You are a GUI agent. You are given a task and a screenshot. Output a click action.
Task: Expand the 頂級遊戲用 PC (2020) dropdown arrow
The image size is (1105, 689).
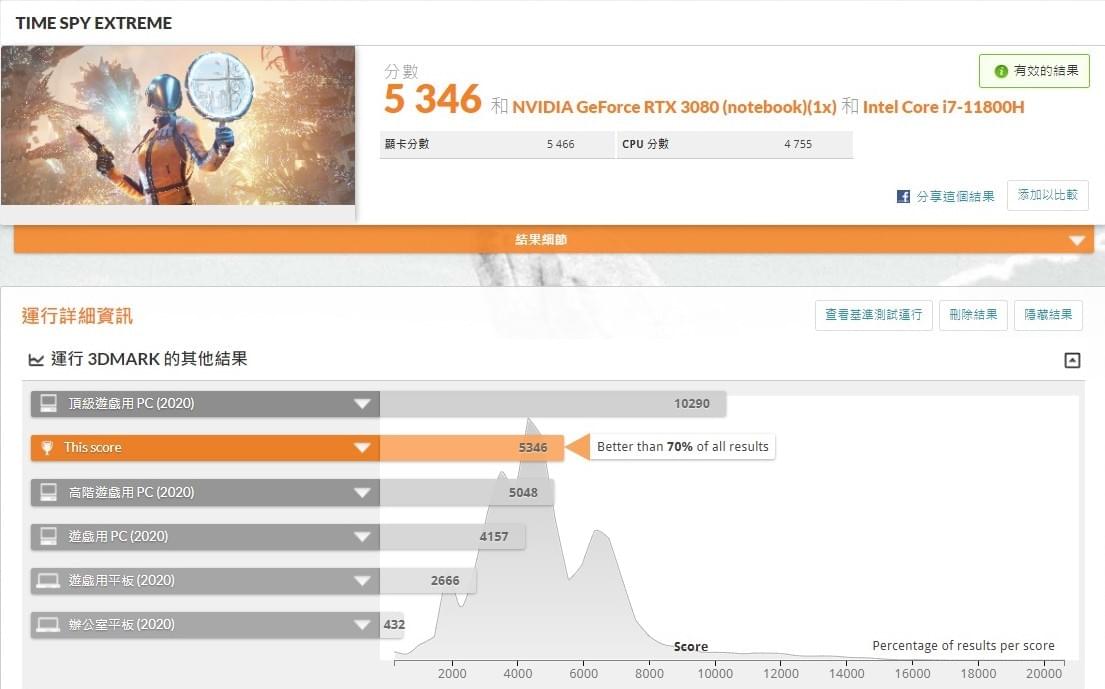tap(362, 404)
